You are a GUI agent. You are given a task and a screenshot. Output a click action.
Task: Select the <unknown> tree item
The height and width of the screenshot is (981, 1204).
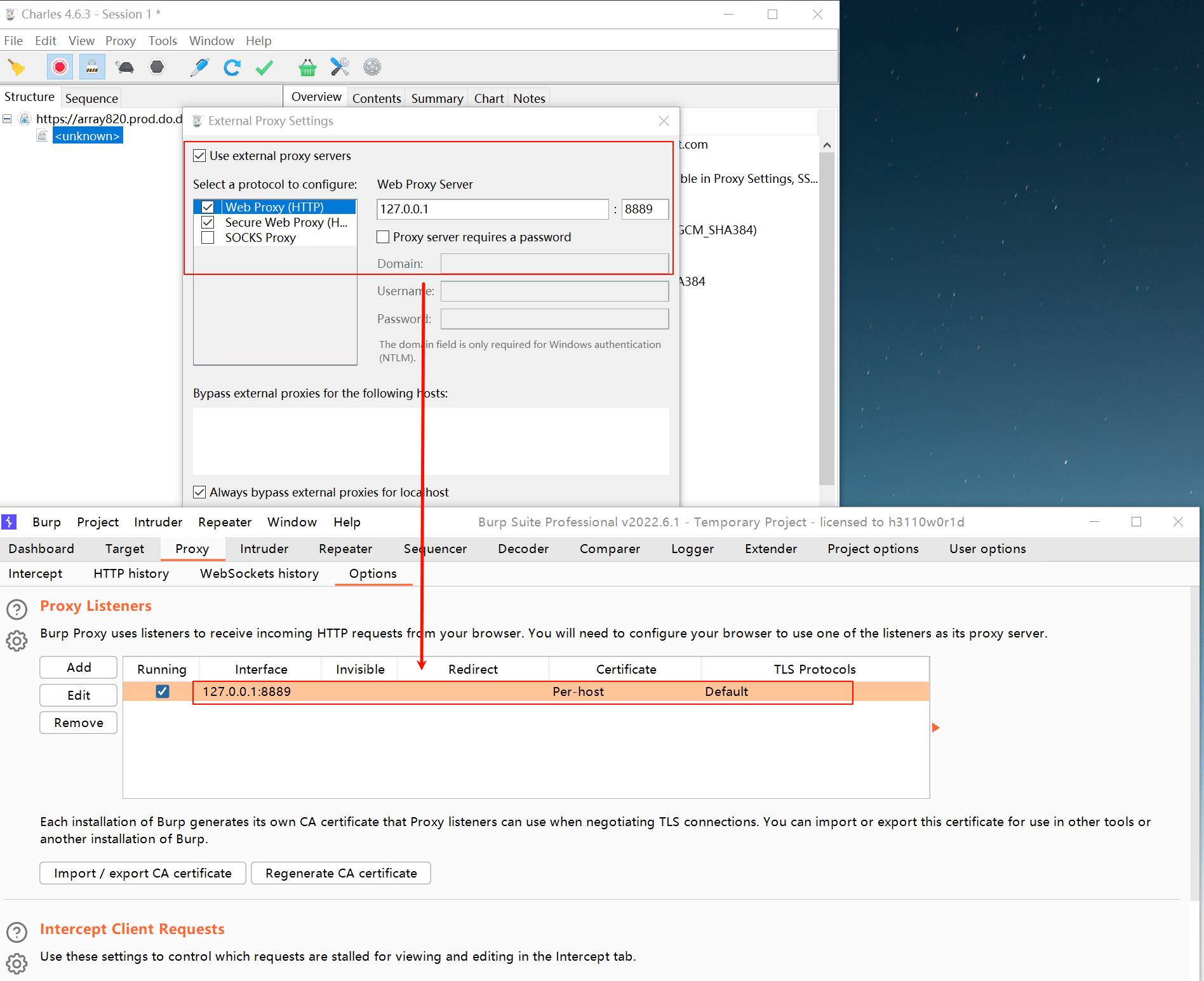pos(87,136)
